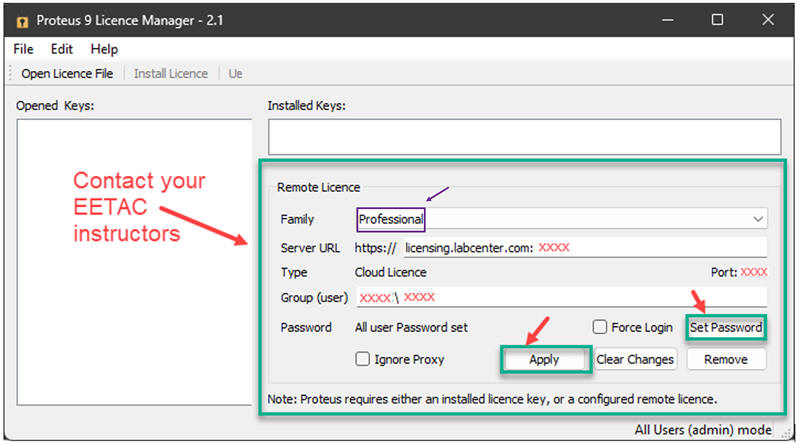Viewport: 801px width, 445px height.
Task: Click the Apply button
Action: pyautogui.click(x=544, y=359)
